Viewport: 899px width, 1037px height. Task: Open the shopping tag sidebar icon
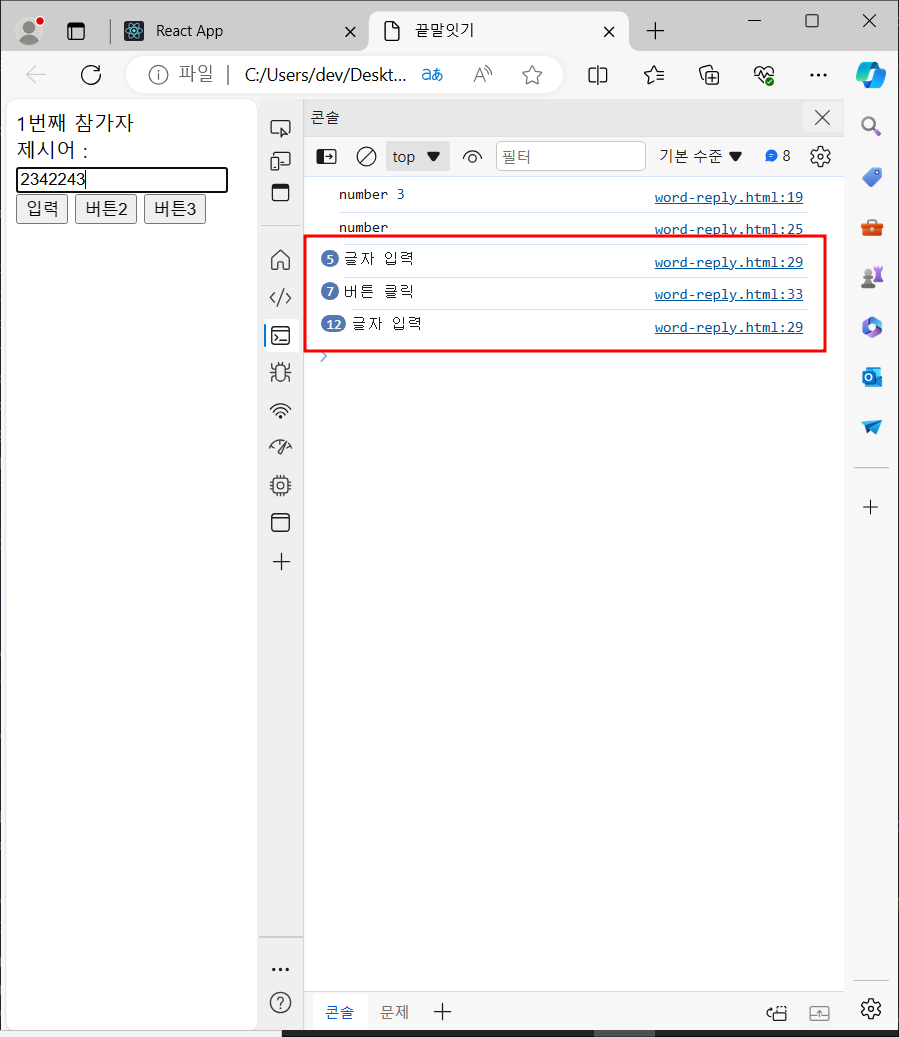(871, 177)
